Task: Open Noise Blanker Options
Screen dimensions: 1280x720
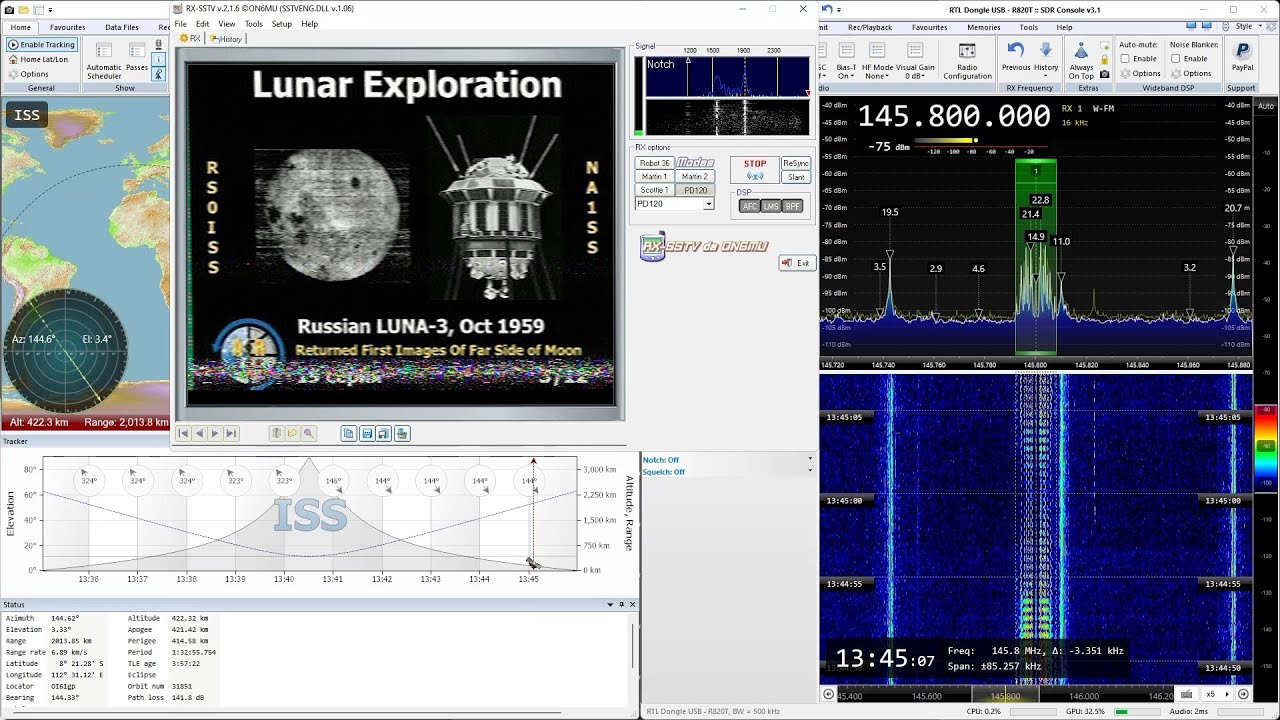Action: (1191, 73)
